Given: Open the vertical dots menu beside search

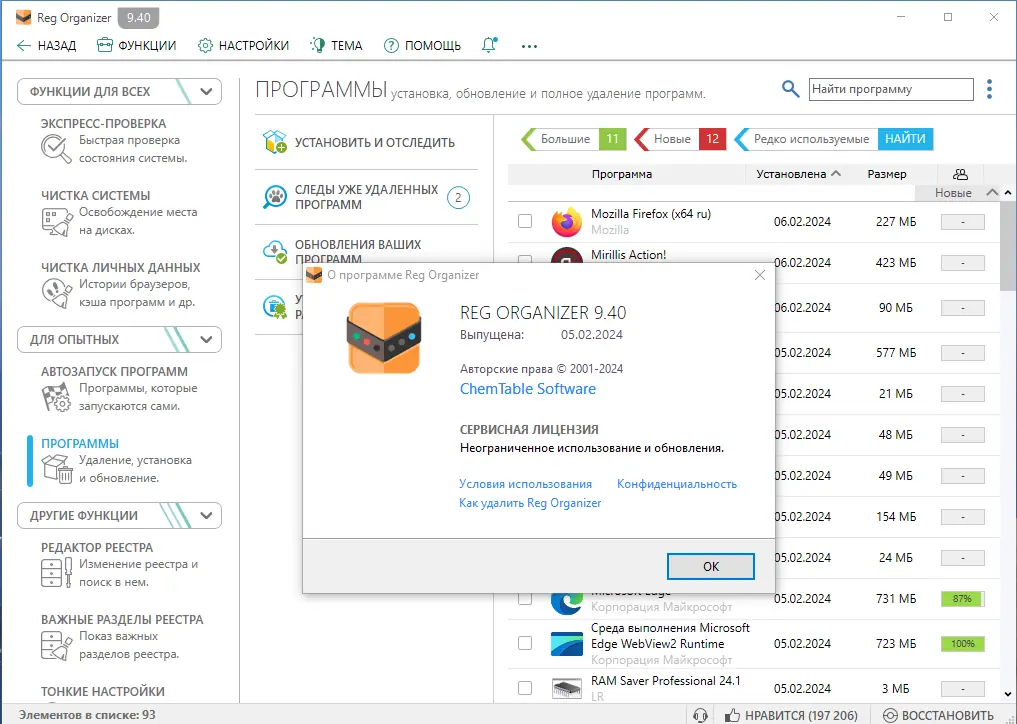Looking at the screenshot, I should (990, 89).
